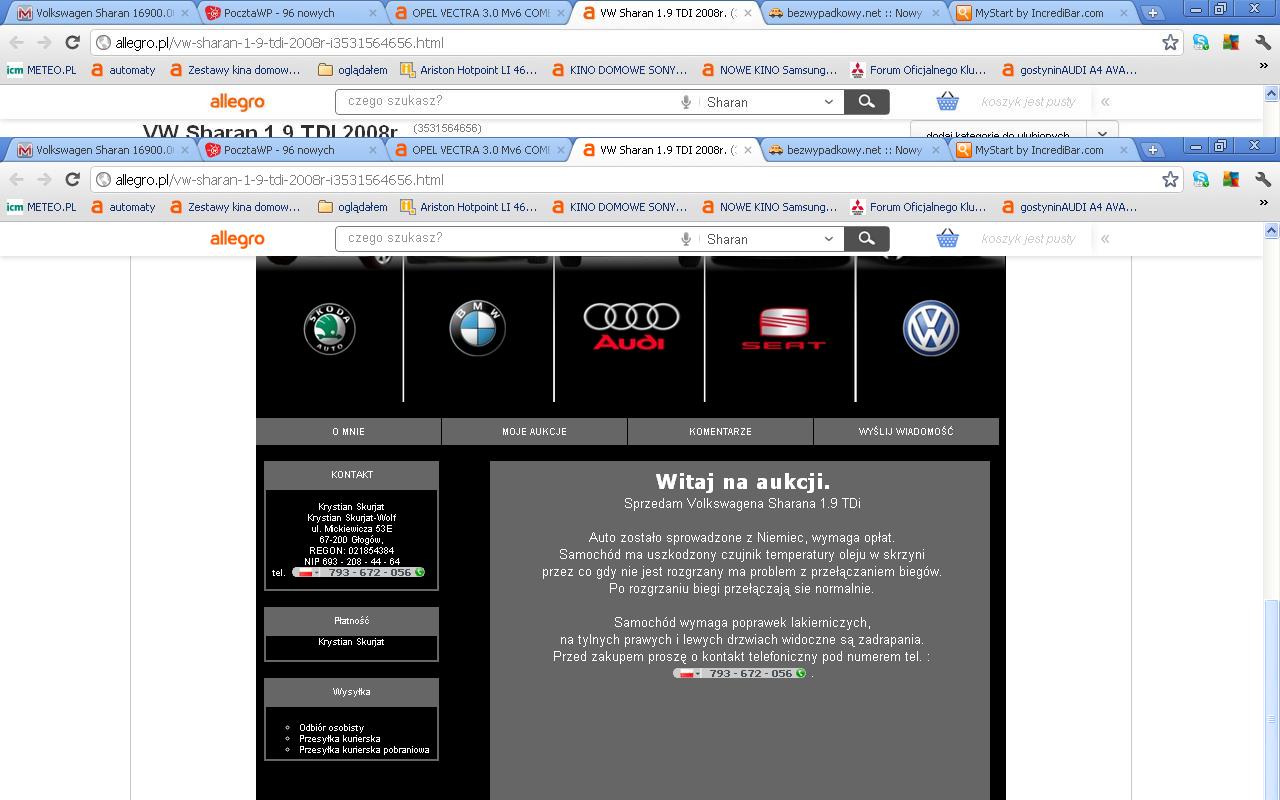Switch to the bezwypadkowy.net tab in the lower window
Viewport: 1280px width, 800px height.
pyautogui.click(x=850, y=150)
